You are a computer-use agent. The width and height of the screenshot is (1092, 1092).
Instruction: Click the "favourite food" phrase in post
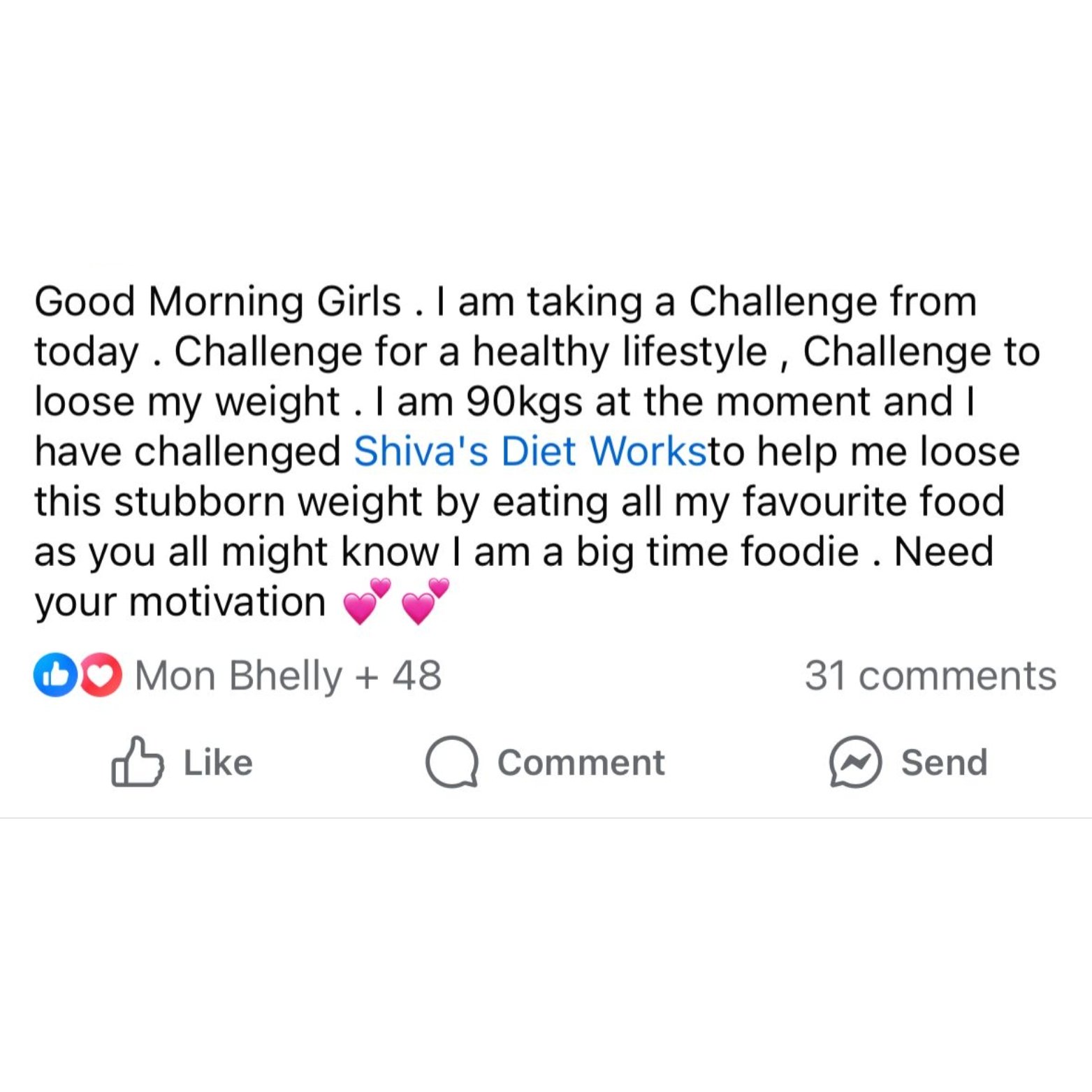tap(873, 502)
